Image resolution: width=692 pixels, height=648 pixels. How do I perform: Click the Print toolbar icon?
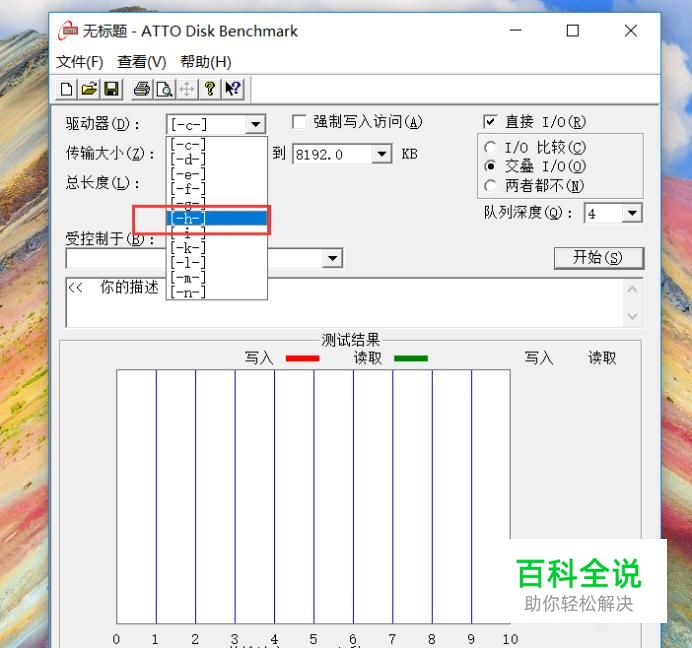click(x=142, y=89)
